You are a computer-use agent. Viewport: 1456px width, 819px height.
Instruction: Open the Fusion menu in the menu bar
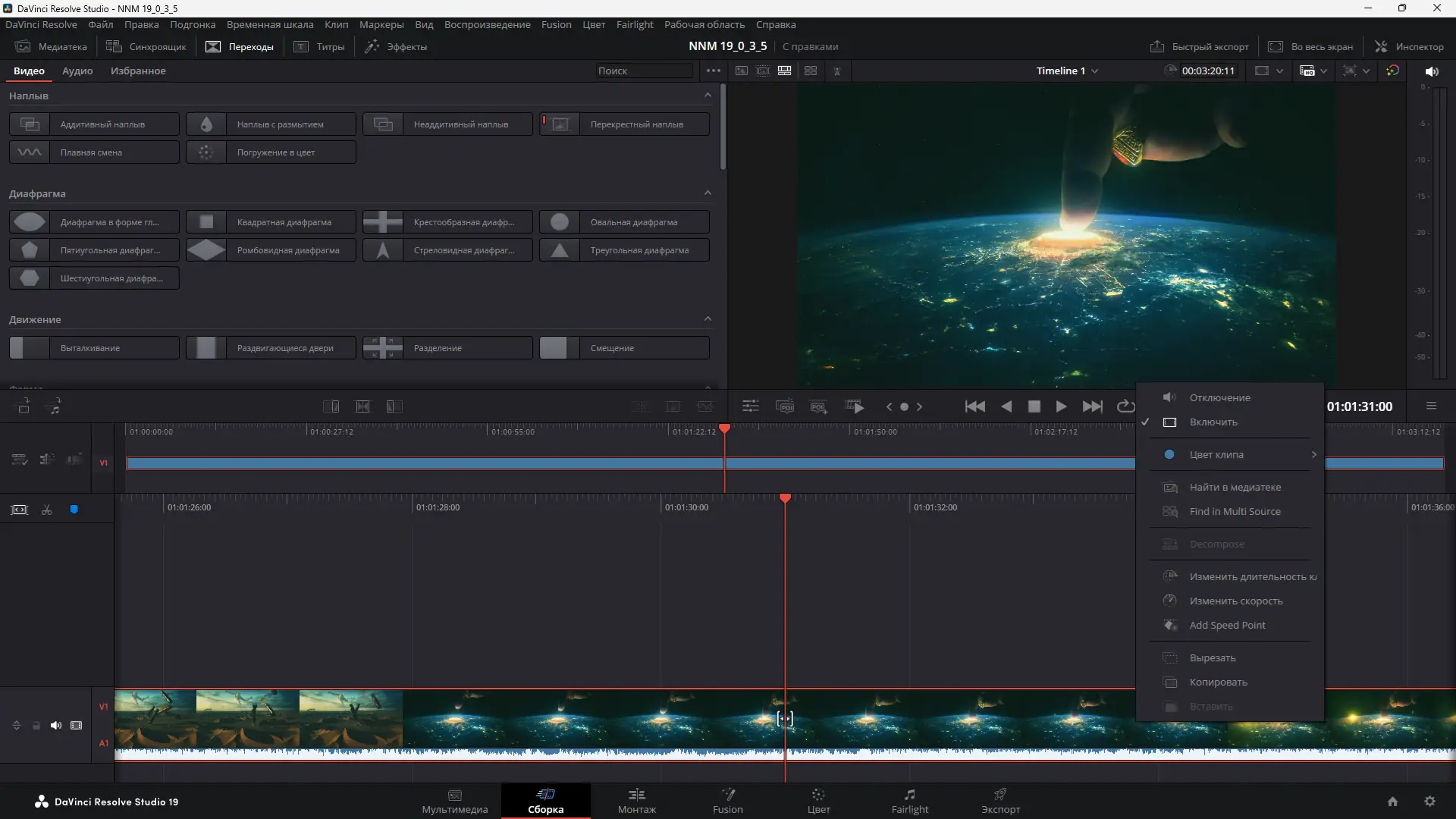click(x=556, y=24)
